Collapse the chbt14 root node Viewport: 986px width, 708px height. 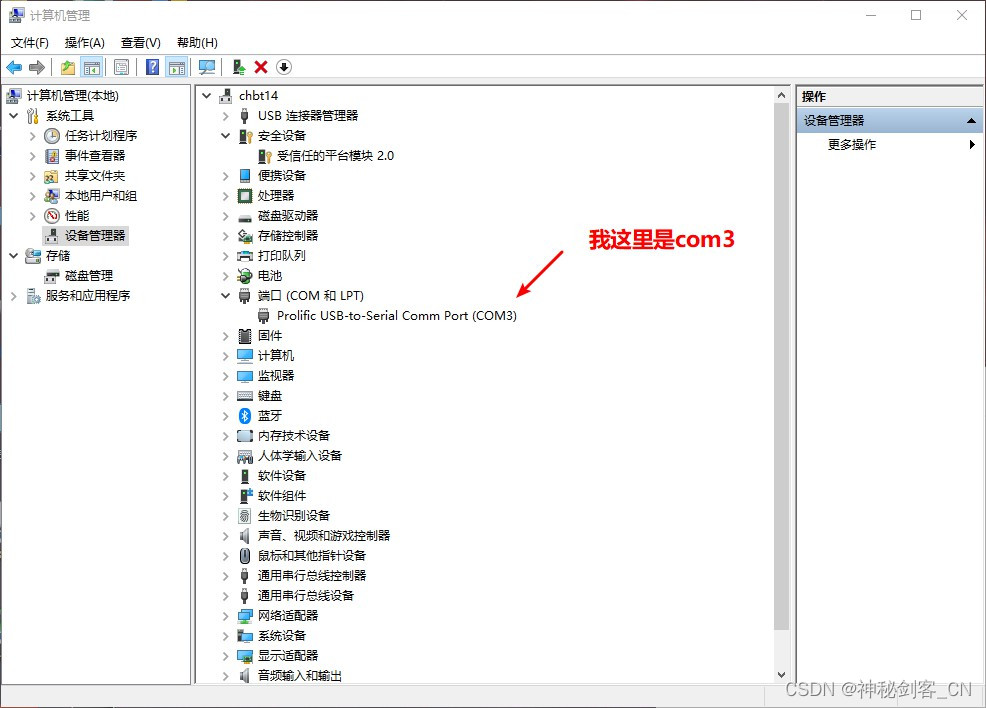[206, 96]
